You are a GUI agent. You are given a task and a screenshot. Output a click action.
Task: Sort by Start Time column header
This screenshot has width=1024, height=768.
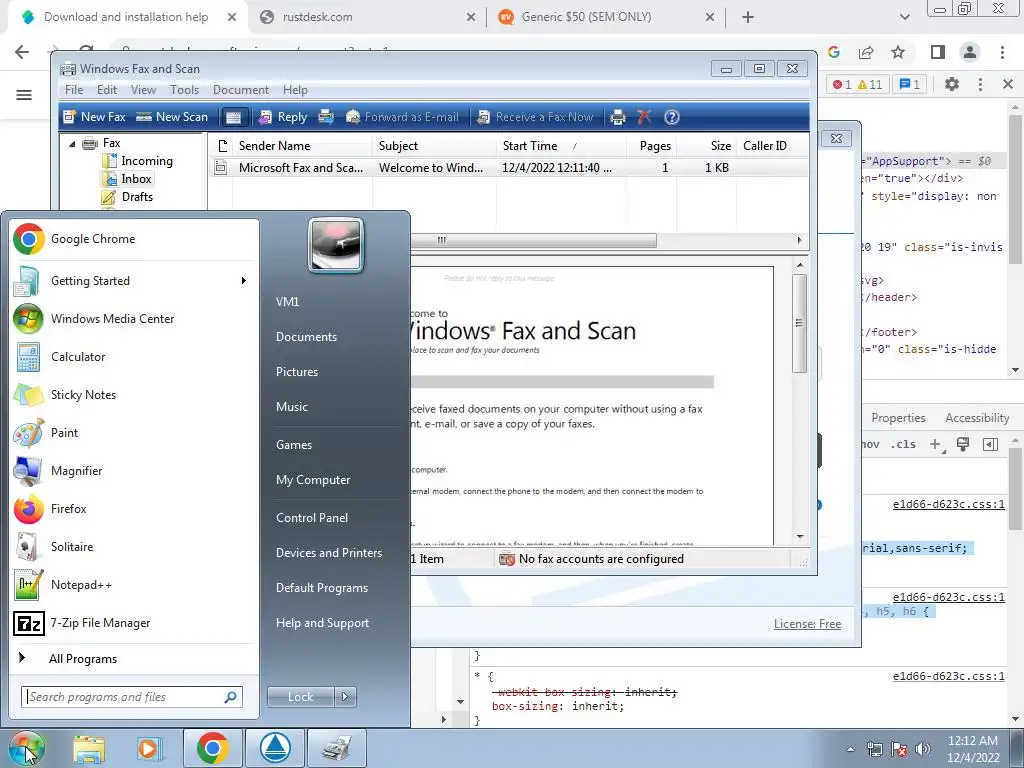click(x=562, y=146)
